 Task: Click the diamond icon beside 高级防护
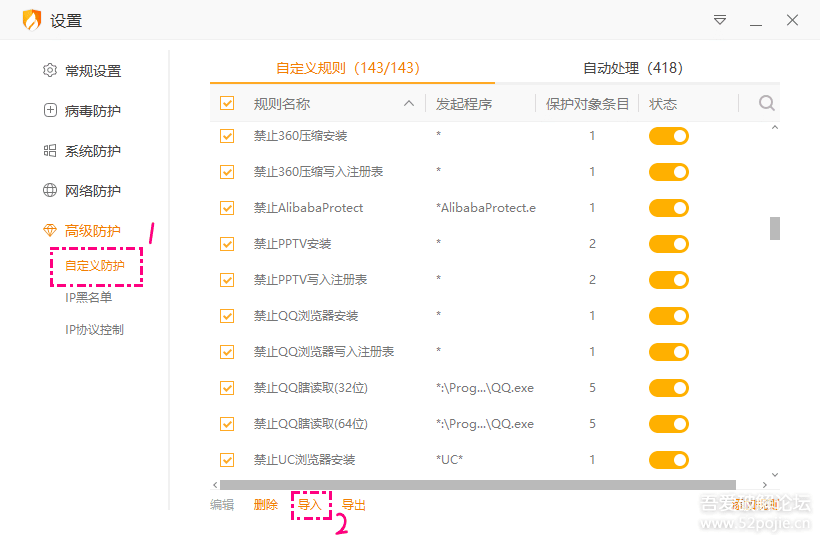[50, 230]
